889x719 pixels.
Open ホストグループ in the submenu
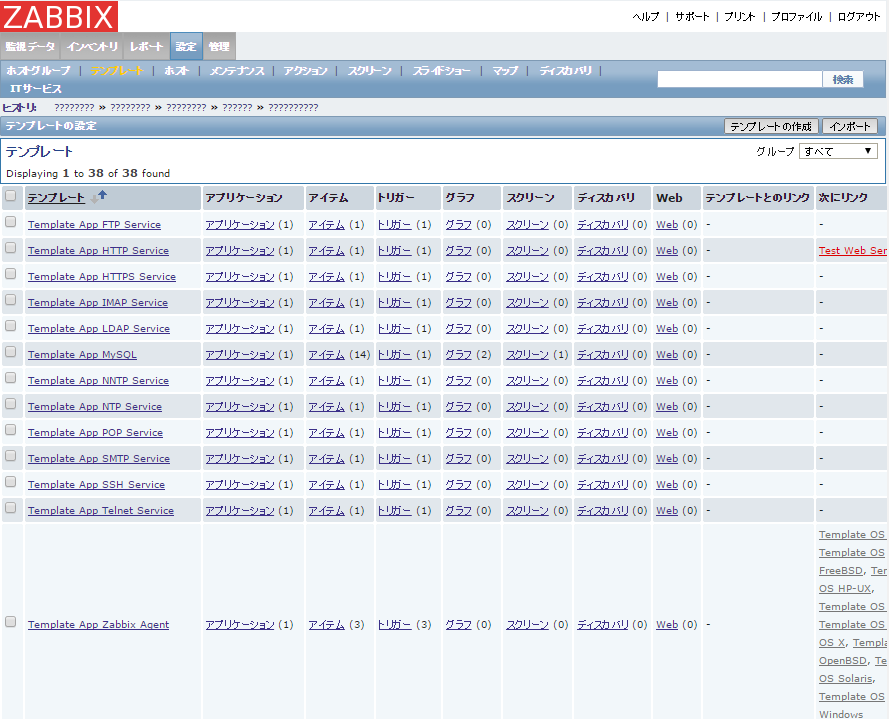pyautogui.click(x=39, y=71)
